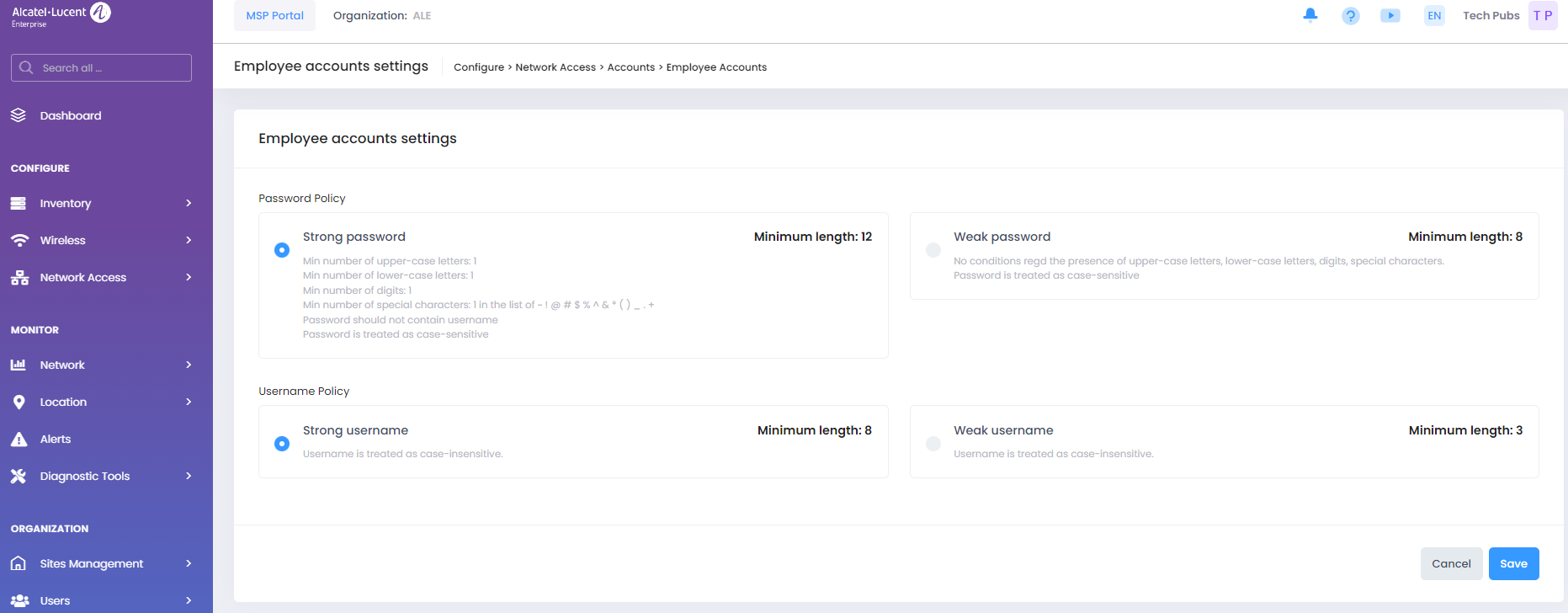Select the Weak password radio button
Viewport: 1568px width, 613px height.
[933, 250]
